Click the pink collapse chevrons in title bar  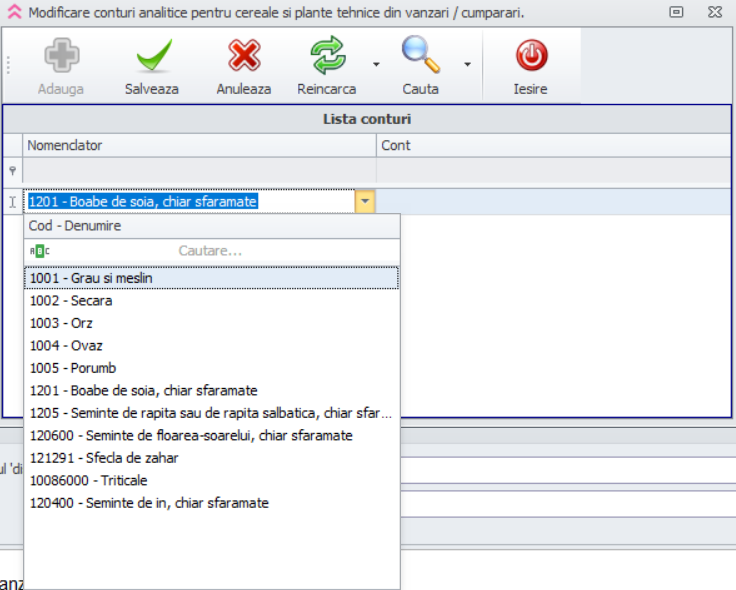[14, 13]
